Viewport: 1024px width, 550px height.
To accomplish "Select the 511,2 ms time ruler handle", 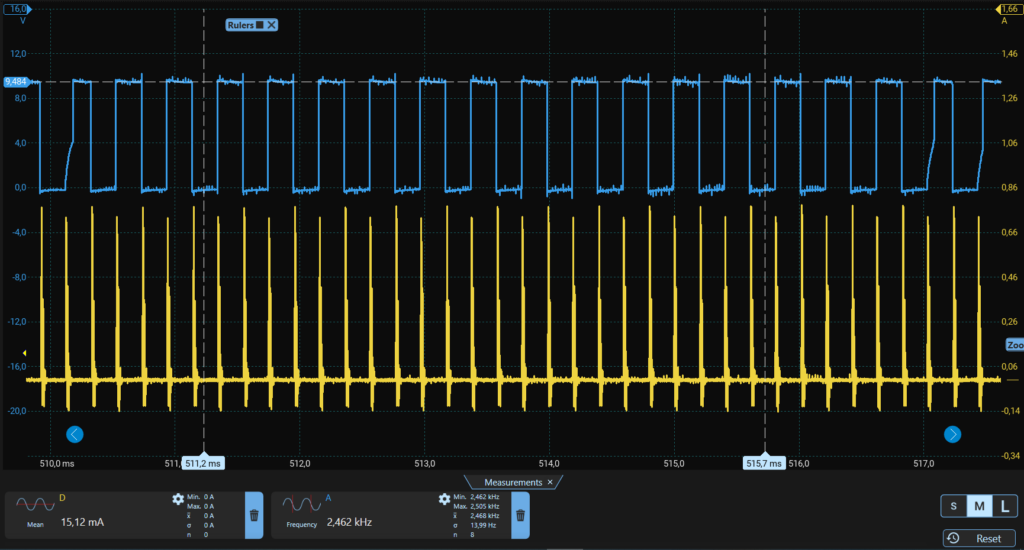I will (x=203, y=463).
